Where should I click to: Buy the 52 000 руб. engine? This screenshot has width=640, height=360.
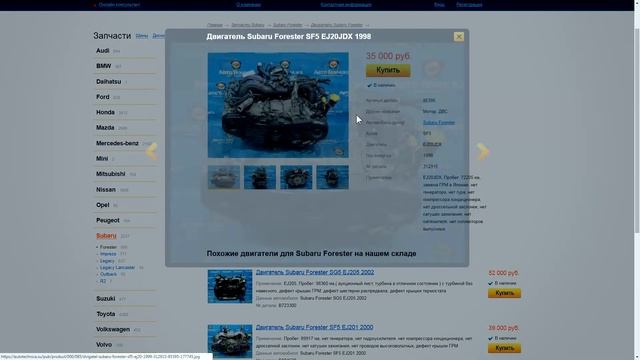(x=504, y=293)
